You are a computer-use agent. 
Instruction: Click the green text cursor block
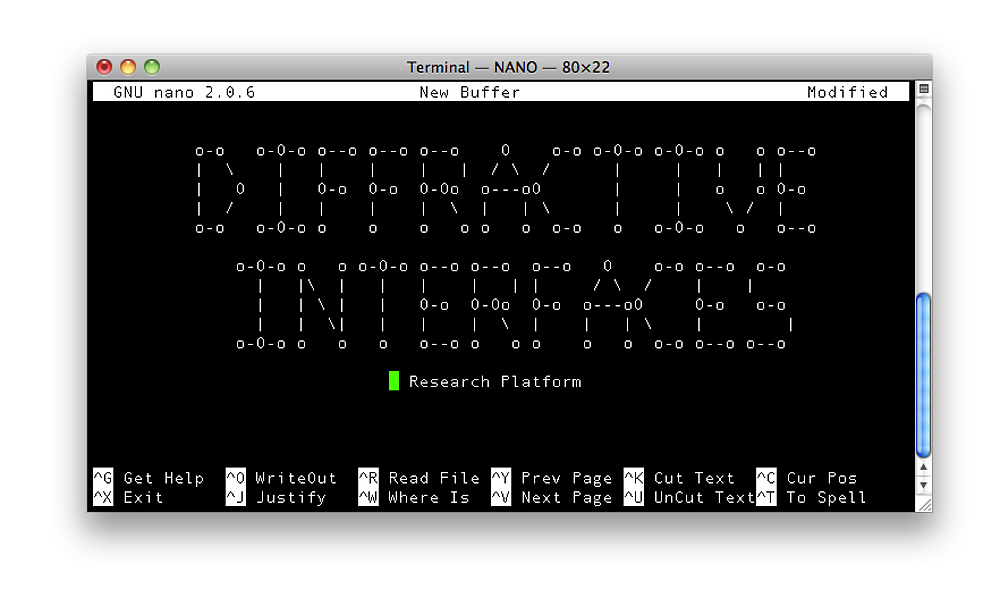[x=394, y=381]
